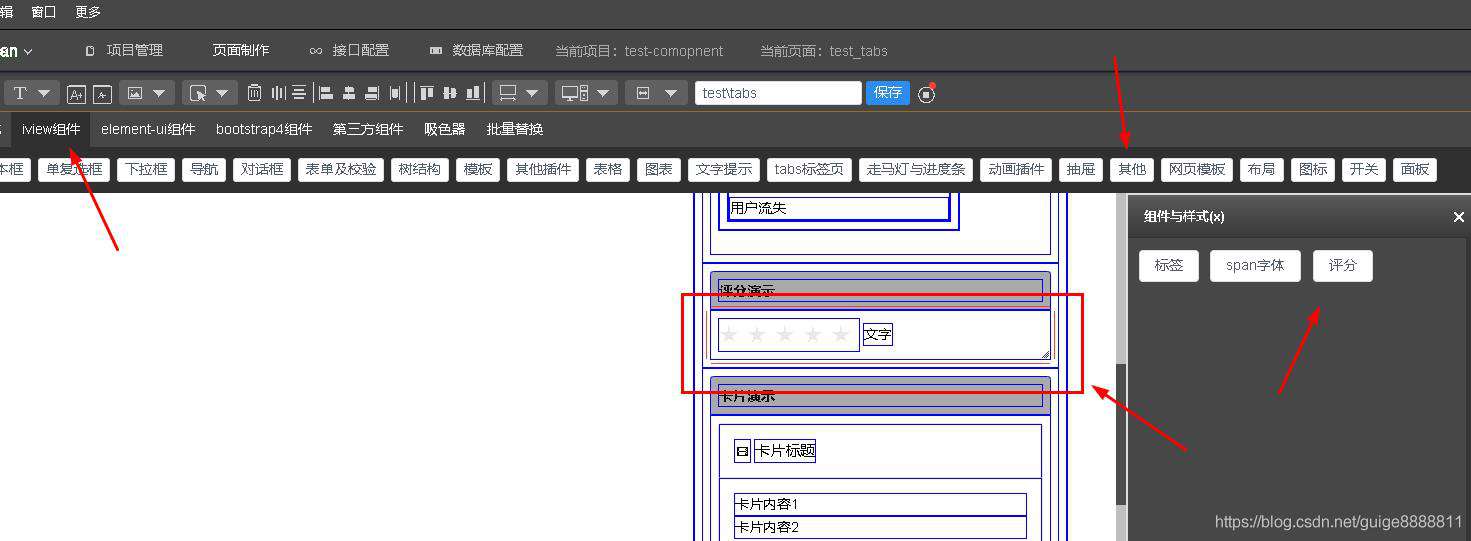The image size is (1471, 541).
Task: Click the align horizontal center icon
Action: (x=349, y=93)
